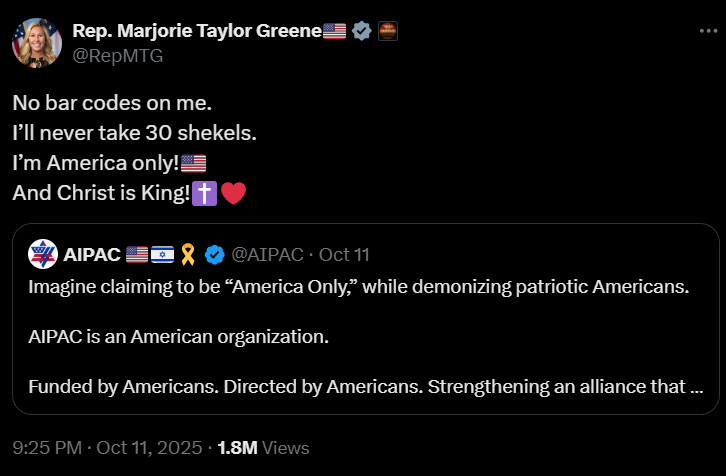The image size is (726, 476).
Task: Click the yellow ribbon emoji beside AIPAC name
Action: (x=187, y=255)
